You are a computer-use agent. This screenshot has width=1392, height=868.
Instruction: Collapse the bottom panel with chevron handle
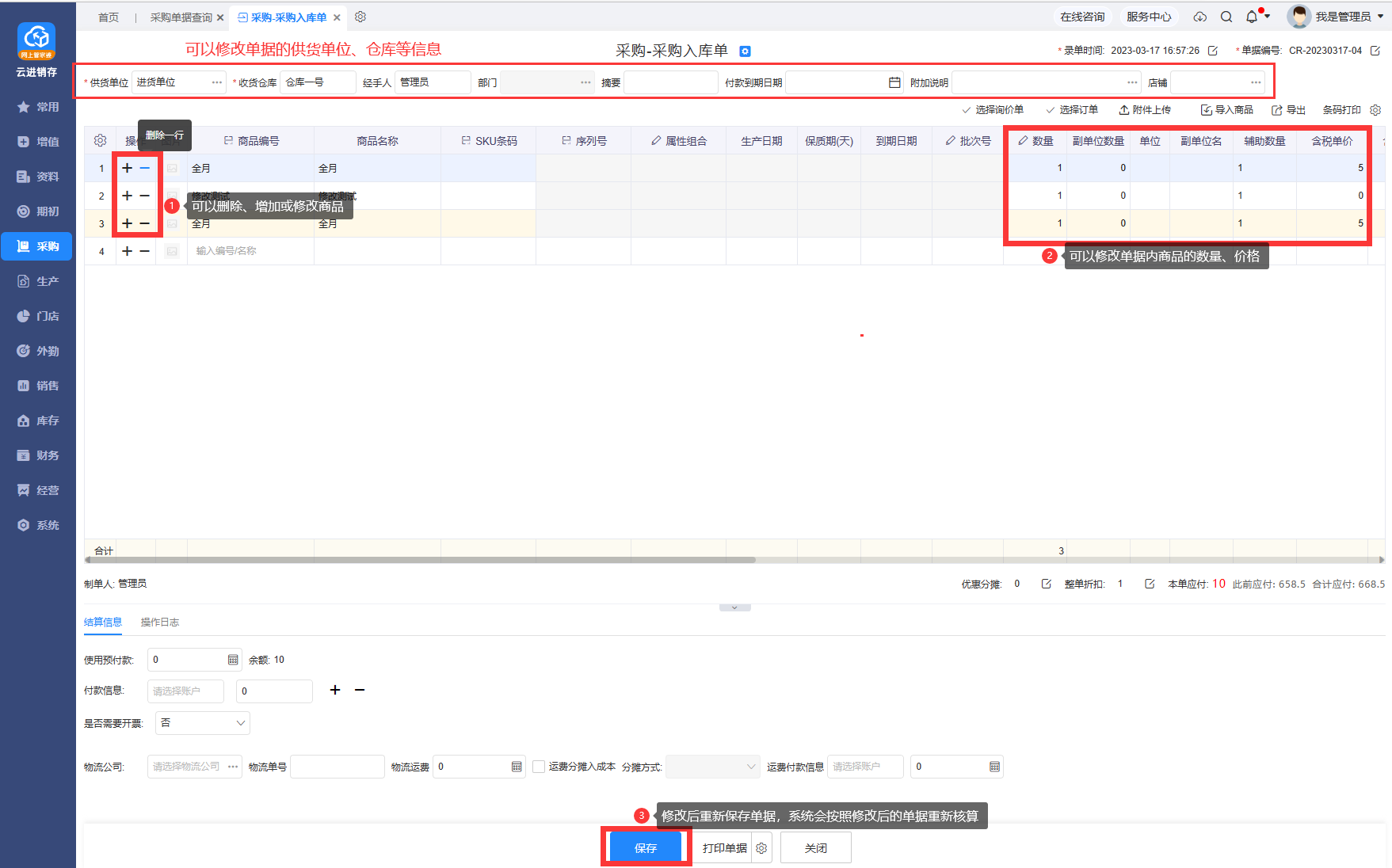pyautogui.click(x=734, y=607)
